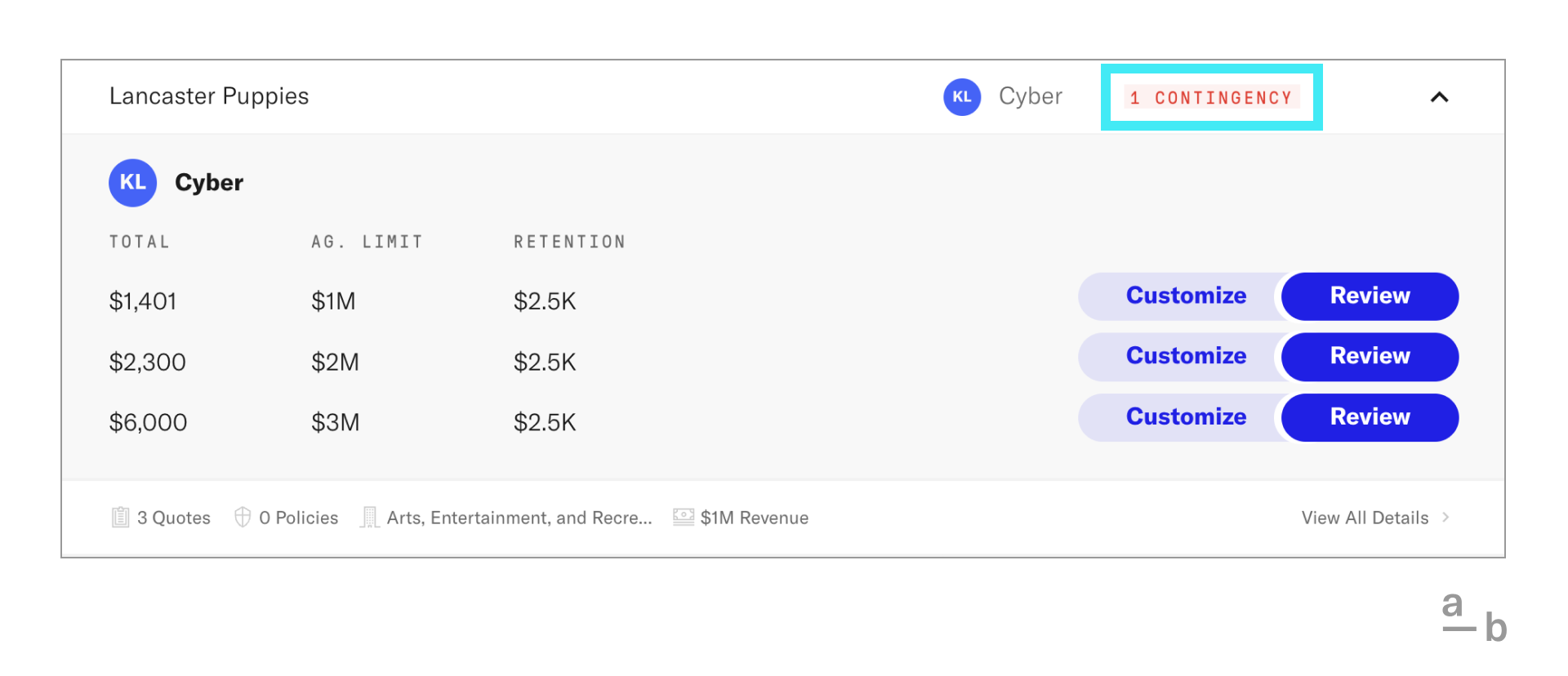Click the AG. LIMIT column header

(x=367, y=242)
